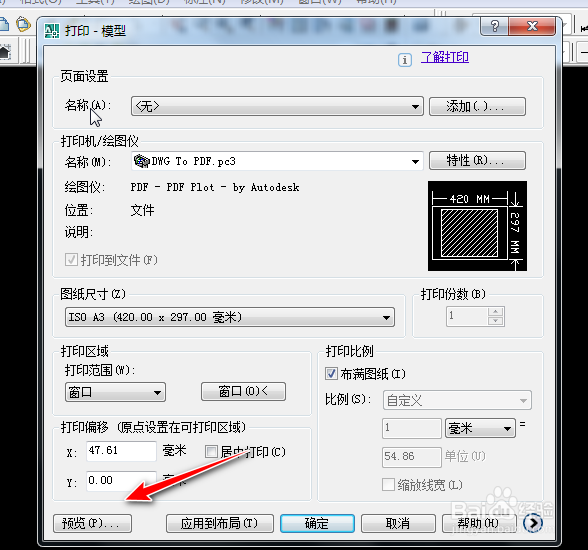Image resolution: width=588 pixels, height=550 pixels.
Task: Click the scale value field showing 1
Action: pyautogui.click(x=412, y=428)
